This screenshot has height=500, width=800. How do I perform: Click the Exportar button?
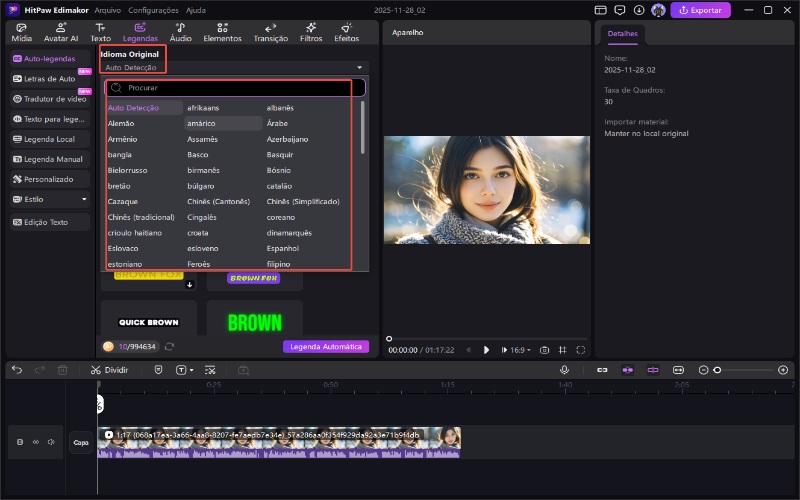coord(700,10)
